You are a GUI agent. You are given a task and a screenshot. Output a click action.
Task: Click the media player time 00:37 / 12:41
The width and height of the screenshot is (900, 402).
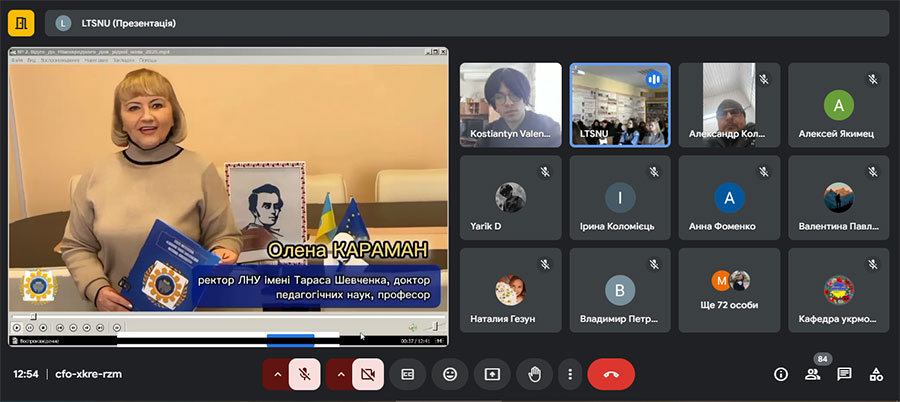(x=415, y=341)
